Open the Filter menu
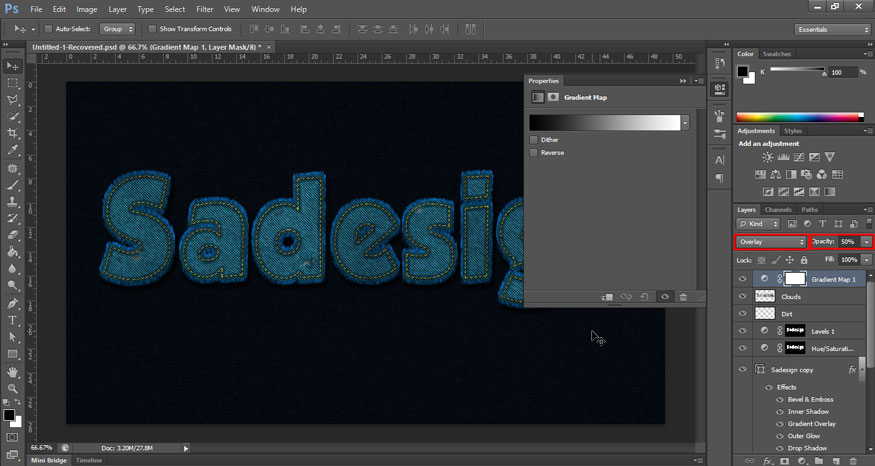 coord(205,9)
